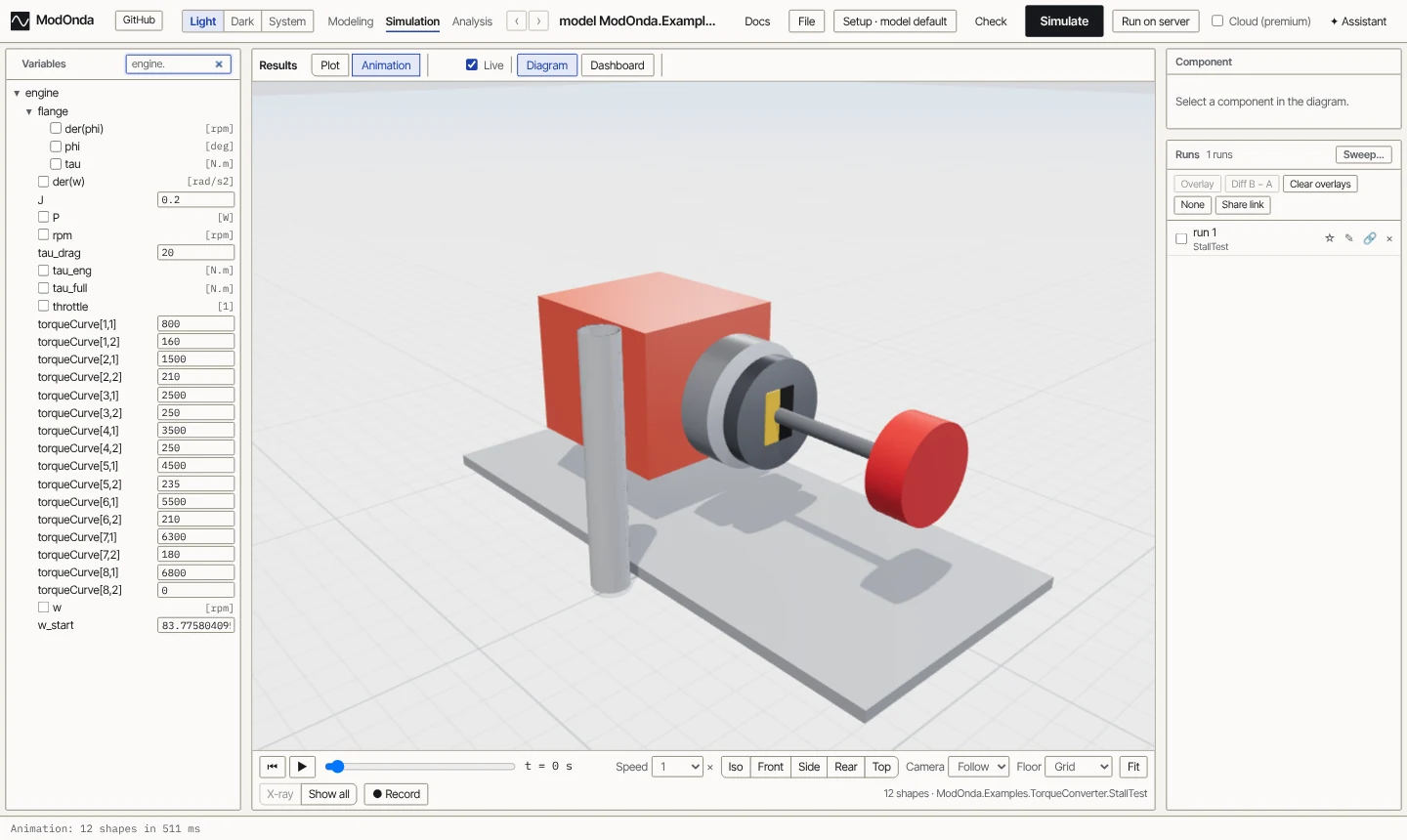1407x840 pixels.
Task: Open the Speed dropdown
Action: tap(678, 767)
